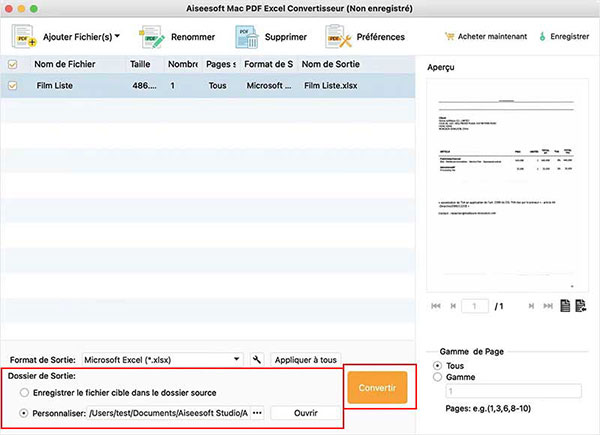Click the three-dots browse folder button

pos(258,413)
